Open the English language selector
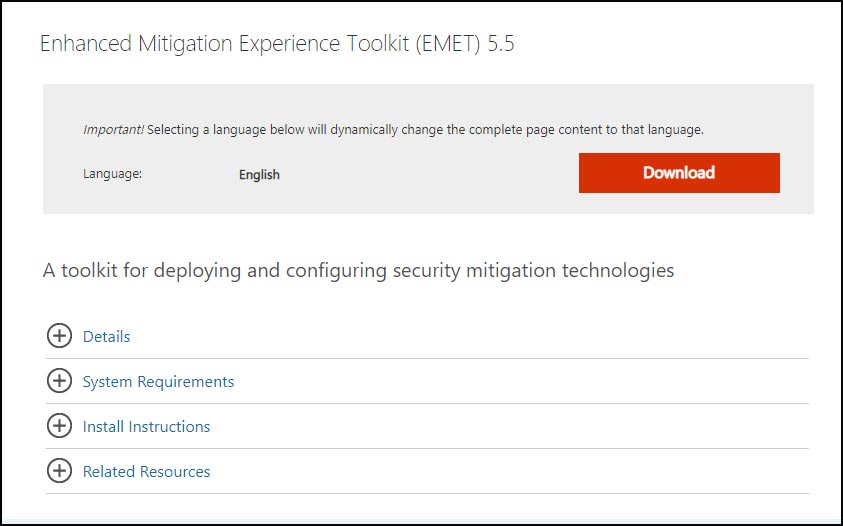This screenshot has width=843, height=526. tap(259, 175)
